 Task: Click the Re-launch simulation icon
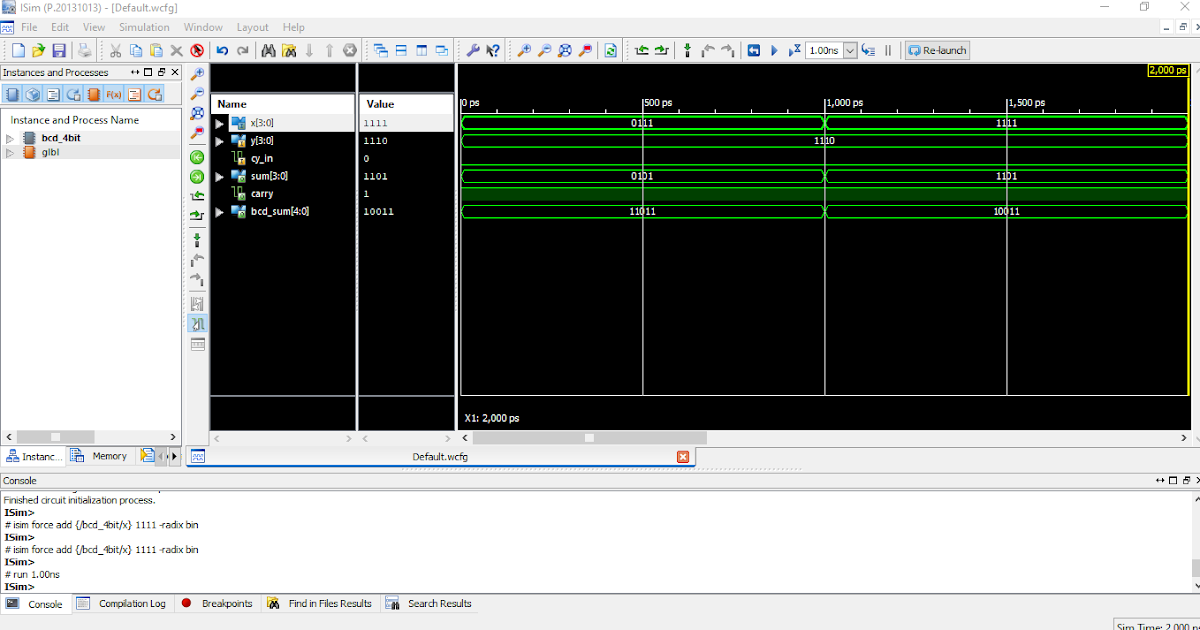(x=936, y=50)
